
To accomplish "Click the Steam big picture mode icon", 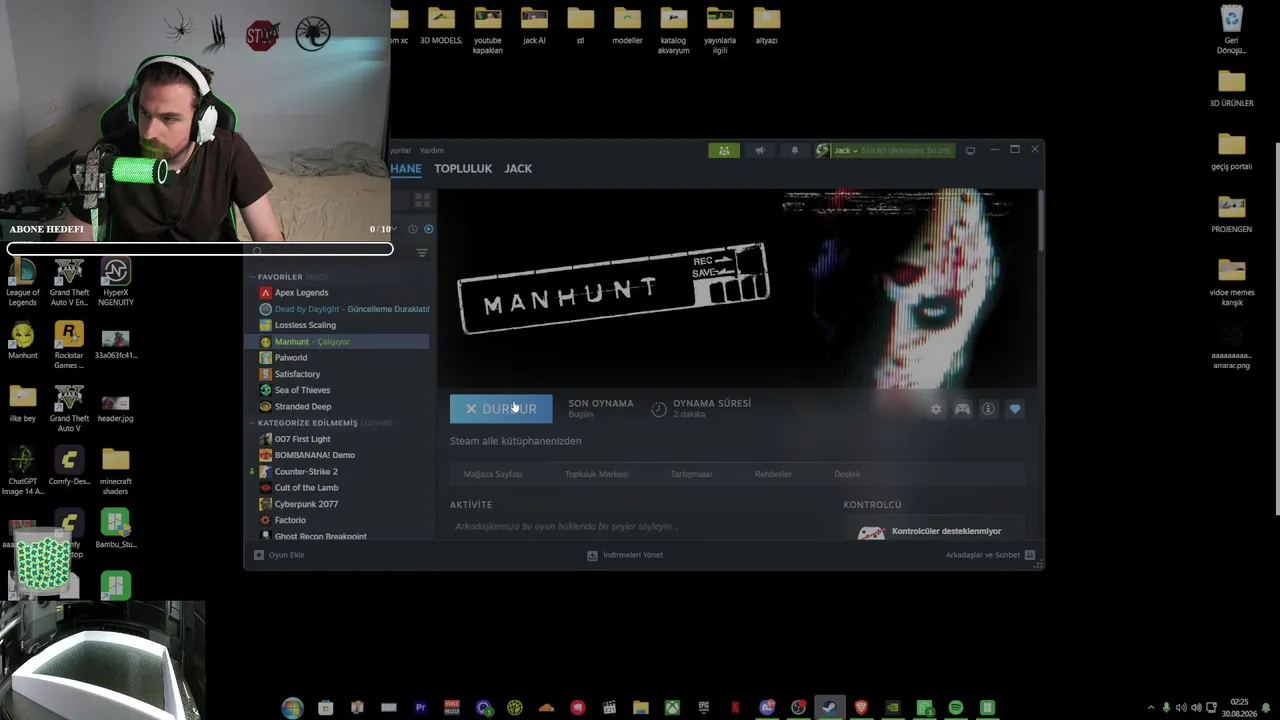I will [970, 150].
